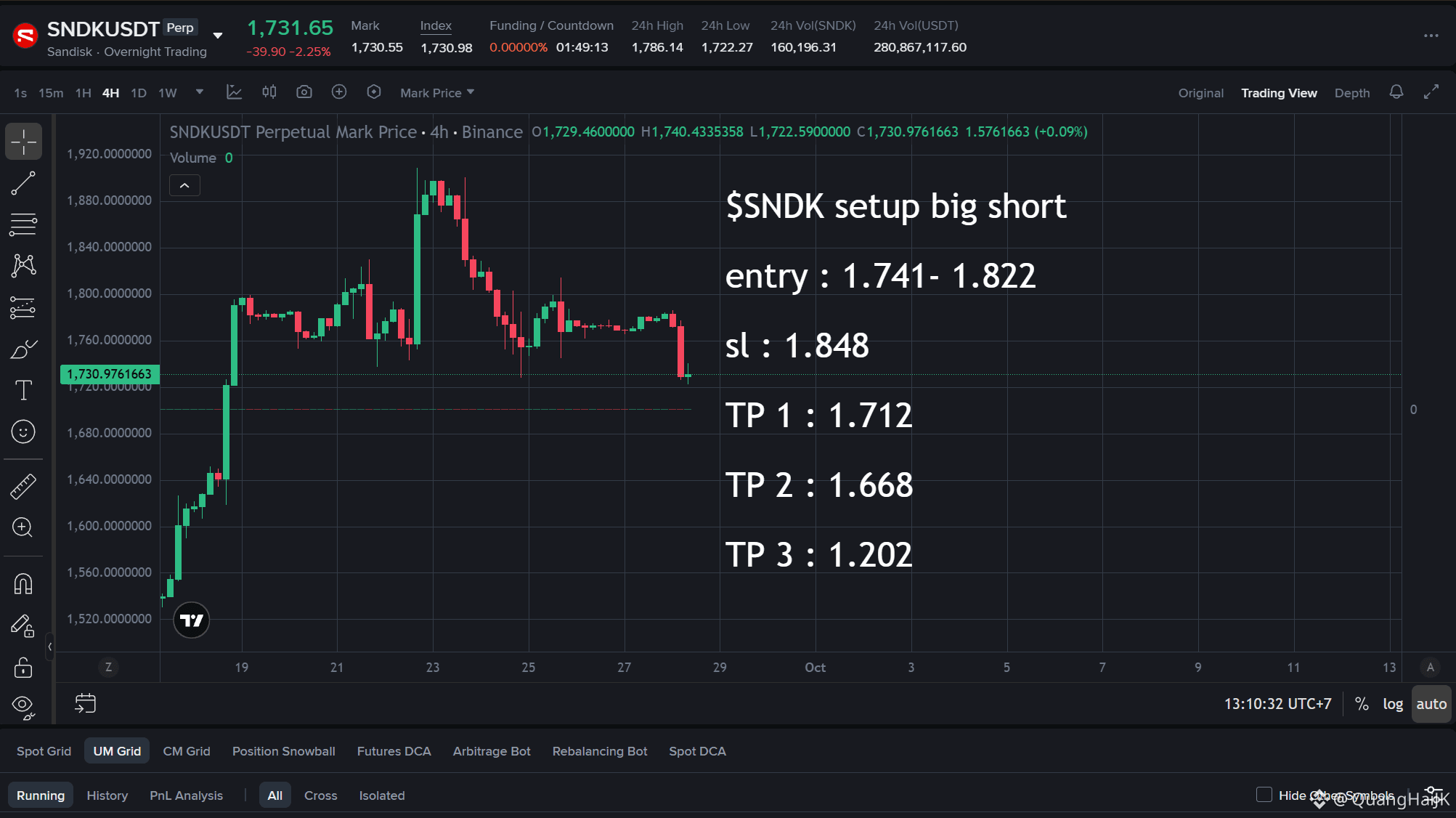Open the price alert bell
1456x818 pixels.
1396,92
